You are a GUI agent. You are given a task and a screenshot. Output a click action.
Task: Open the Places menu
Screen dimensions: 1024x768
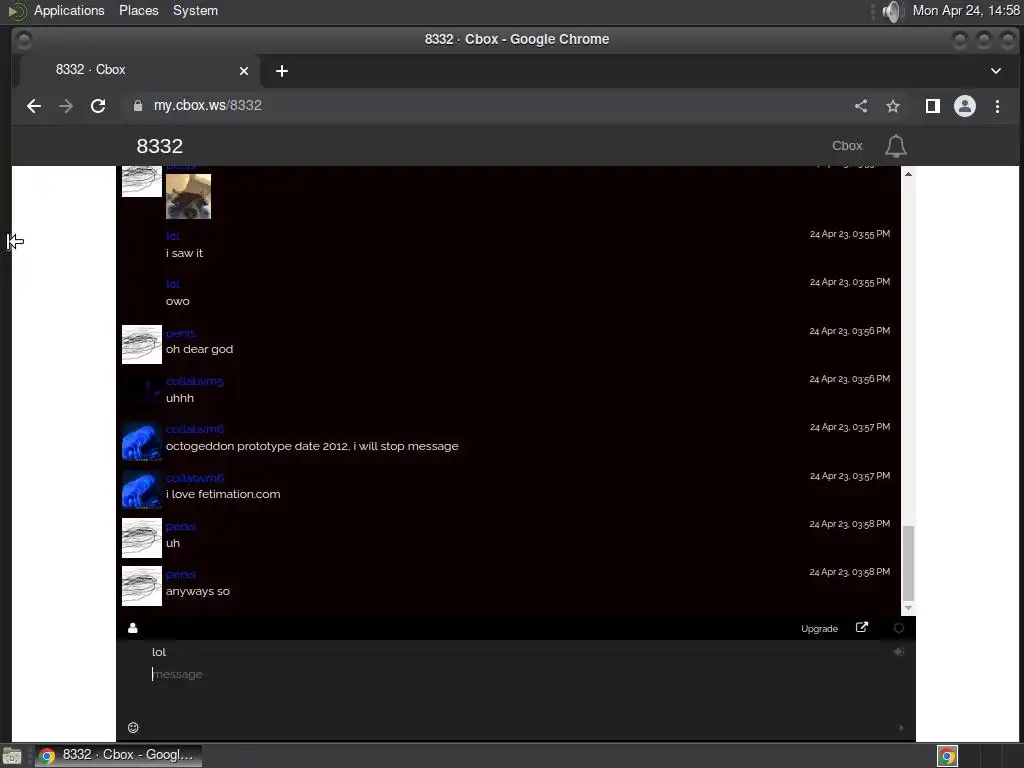(x=138, y=10)
